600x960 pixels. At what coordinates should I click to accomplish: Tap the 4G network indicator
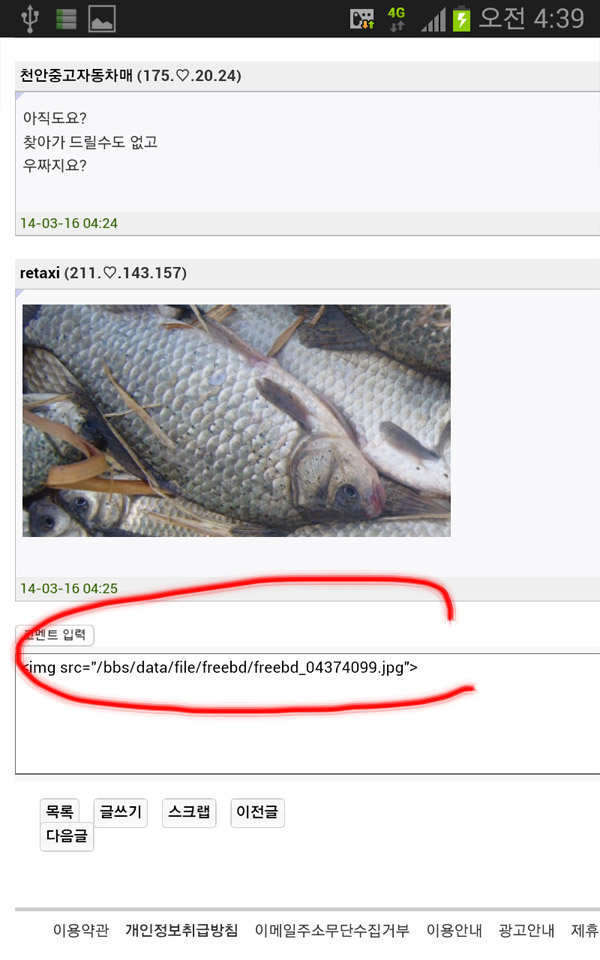pyautogui.click(x=396, y=18)
